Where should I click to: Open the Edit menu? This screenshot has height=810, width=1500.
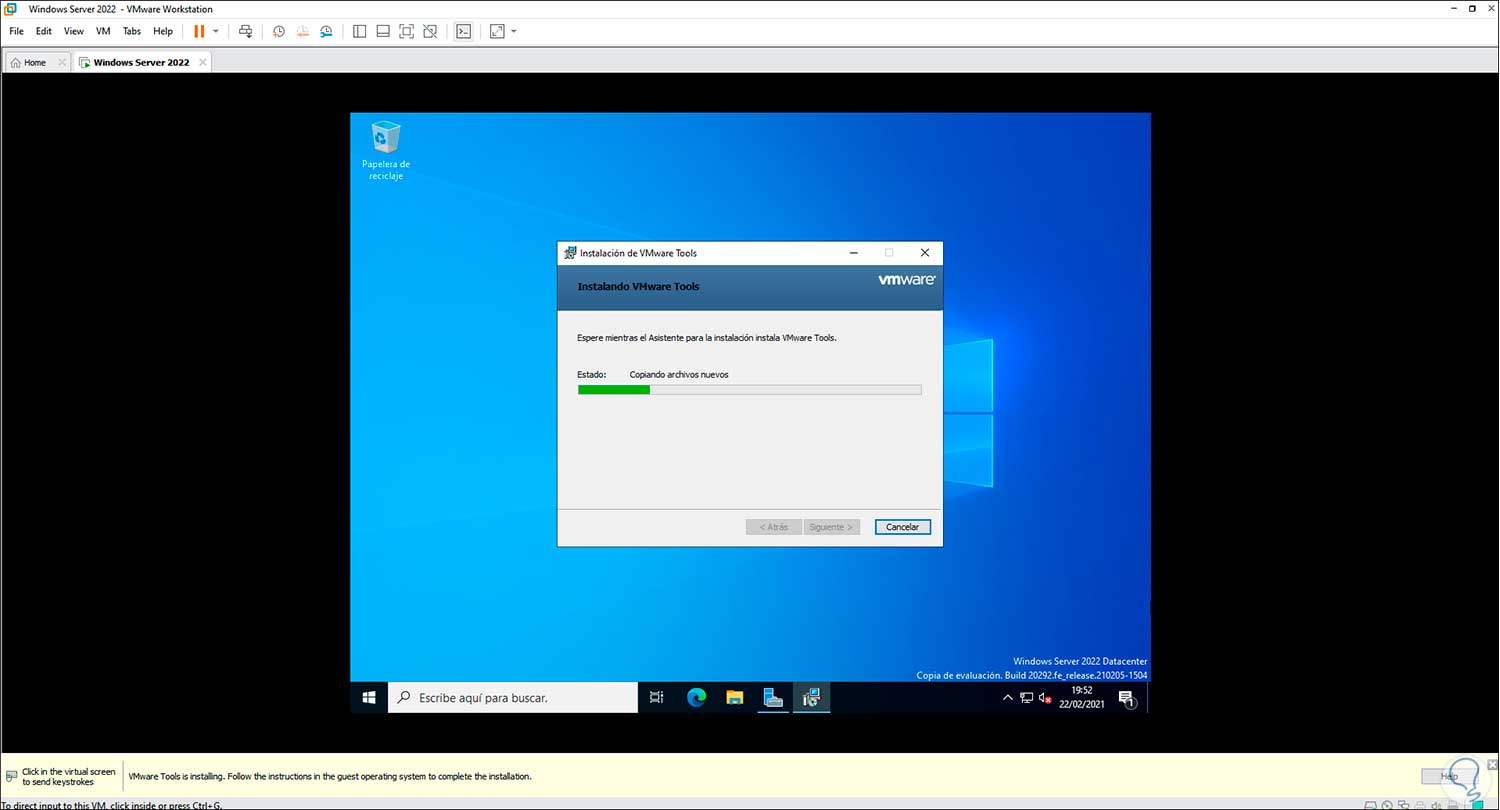click(x=44, y=31)
